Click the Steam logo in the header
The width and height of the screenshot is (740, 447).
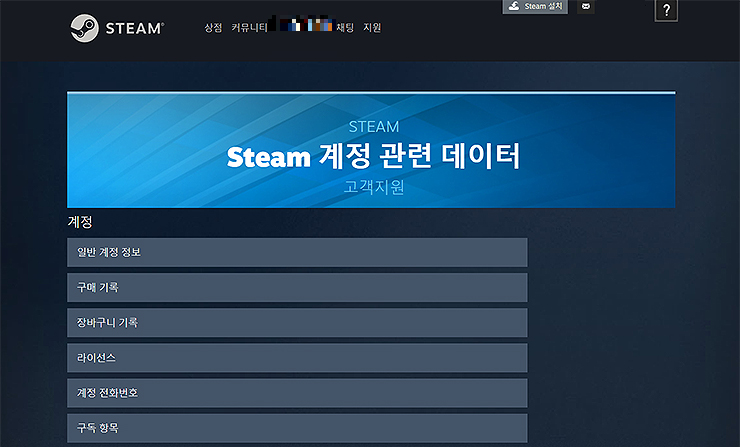pyautogui.click(x=117, y=28)
